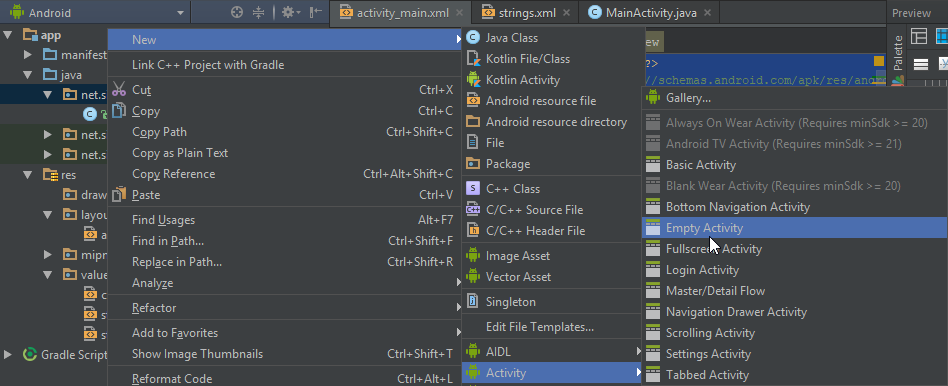The width and height of the screenshot is (948, 386).
Task: Collapse the res folder arrow
Action: coord(28,175)
